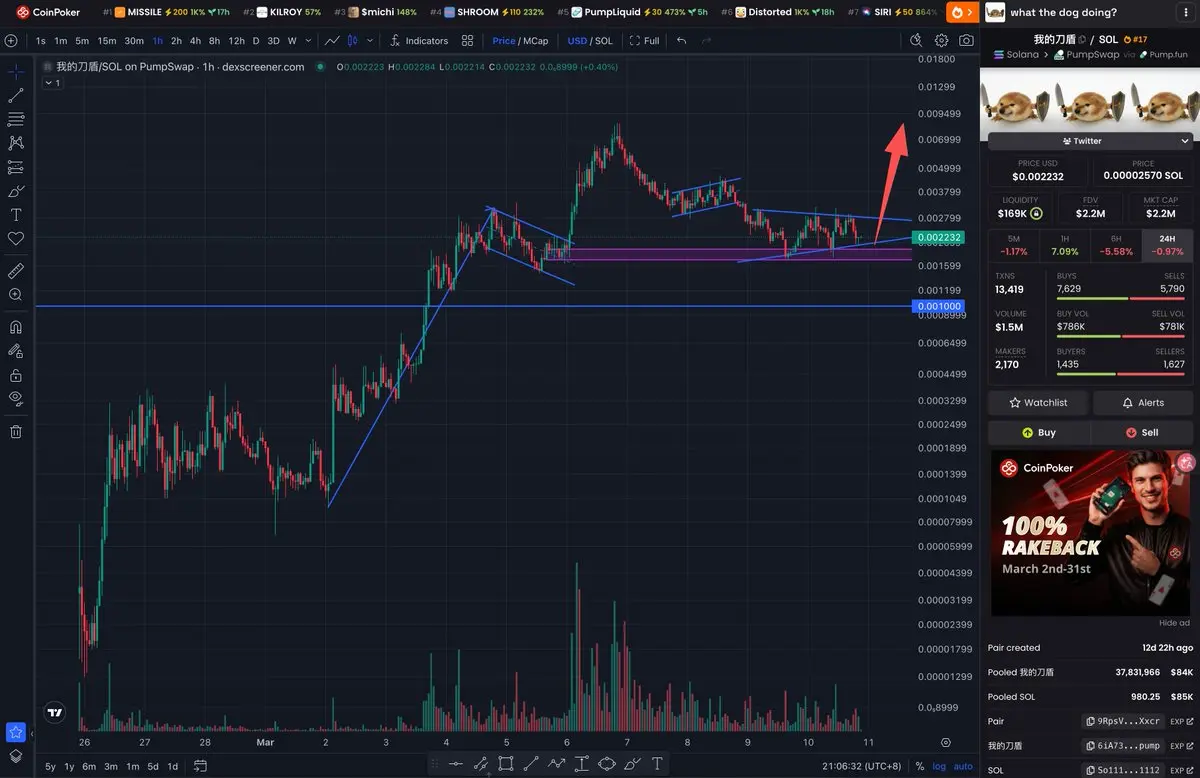
Task: Open the heart icons tool
Action: point(16,239)
